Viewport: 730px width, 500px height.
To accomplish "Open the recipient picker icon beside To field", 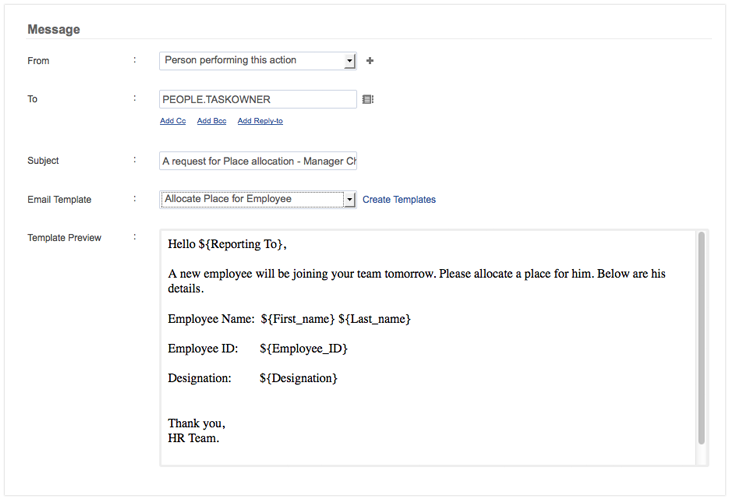I will click(368, 100).
